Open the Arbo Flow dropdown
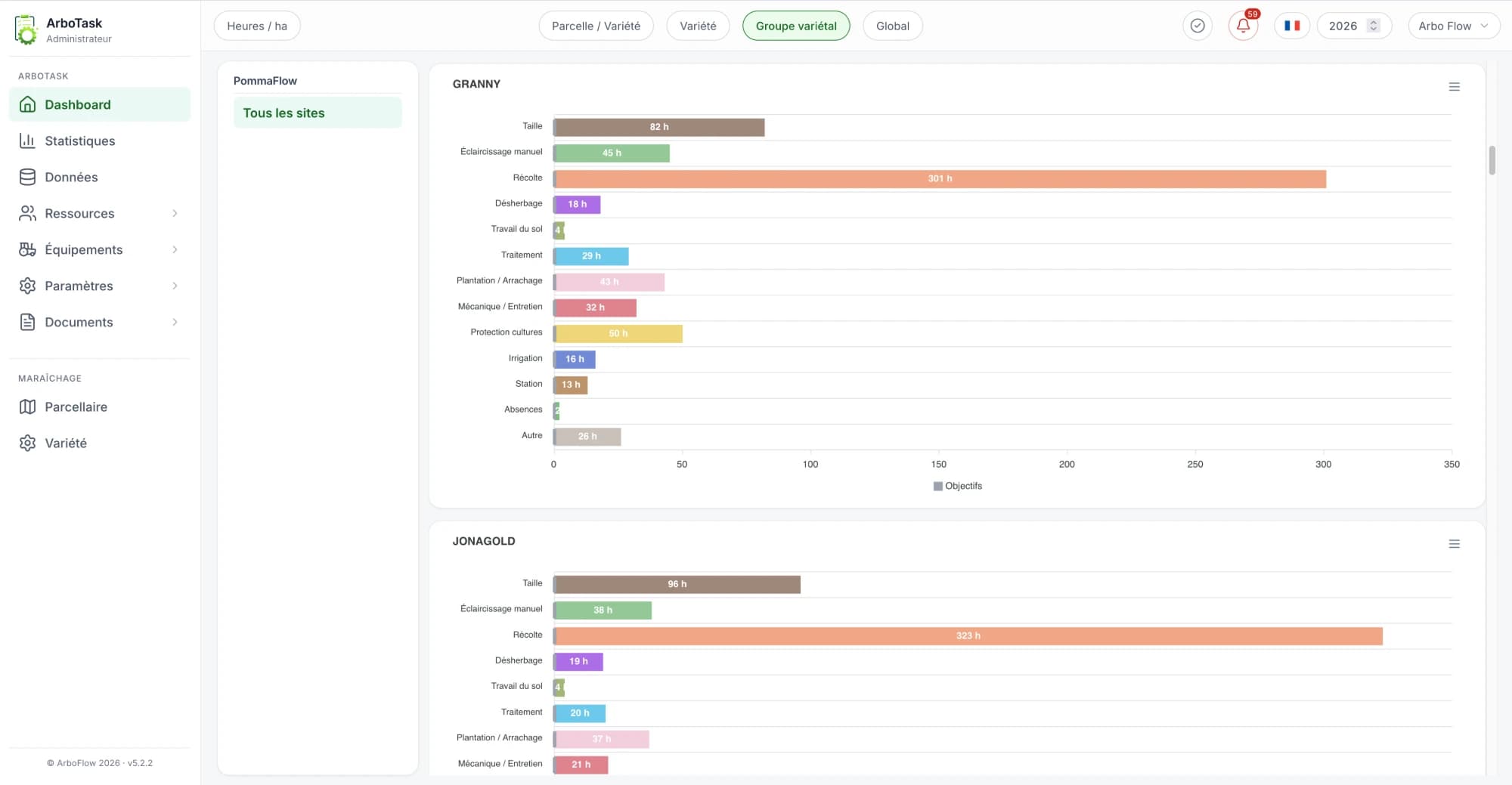The width and height of the screenshot is (1512, 785). (1453, 26)
